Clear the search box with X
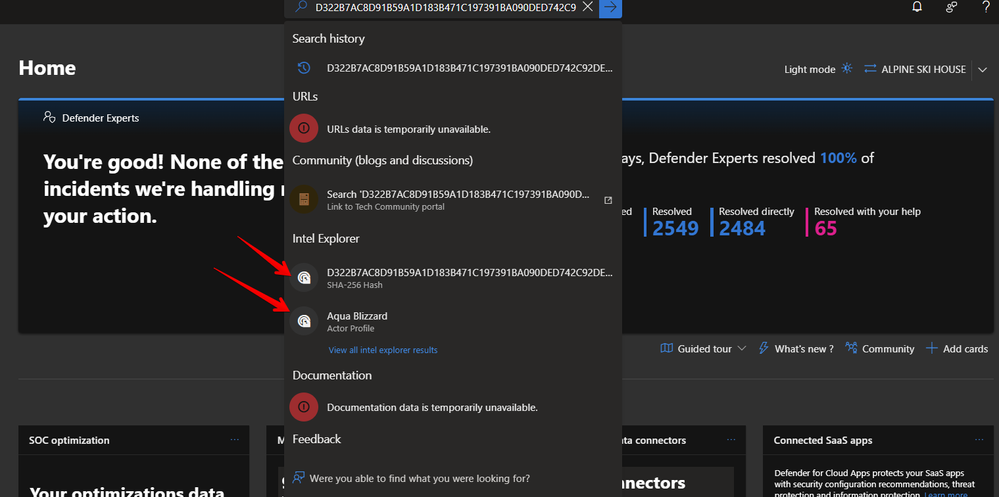The image size is (999, 497). click(x=587, y=7)
